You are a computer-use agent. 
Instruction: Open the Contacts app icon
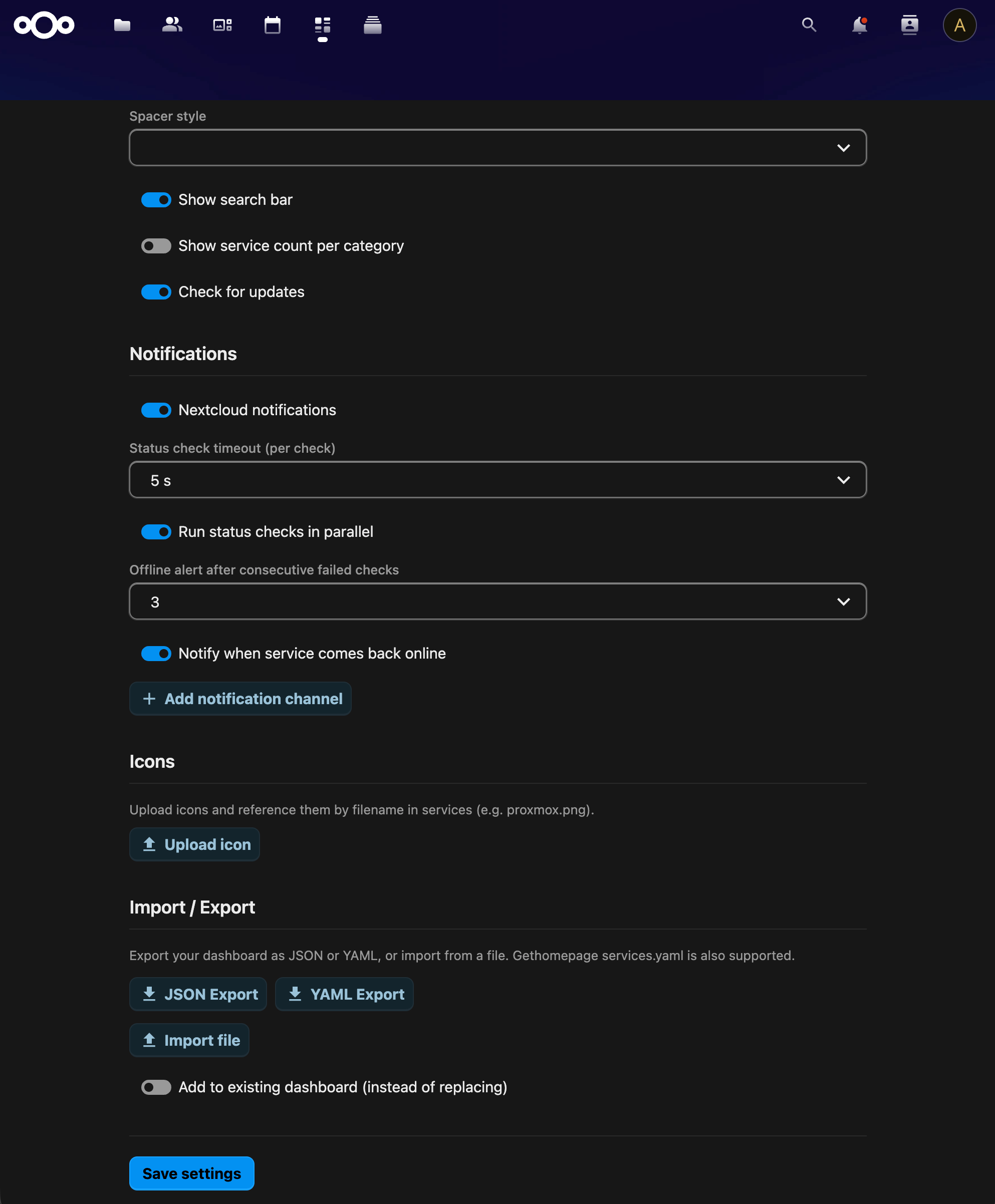pyautogui.click(x=172, y=25)
